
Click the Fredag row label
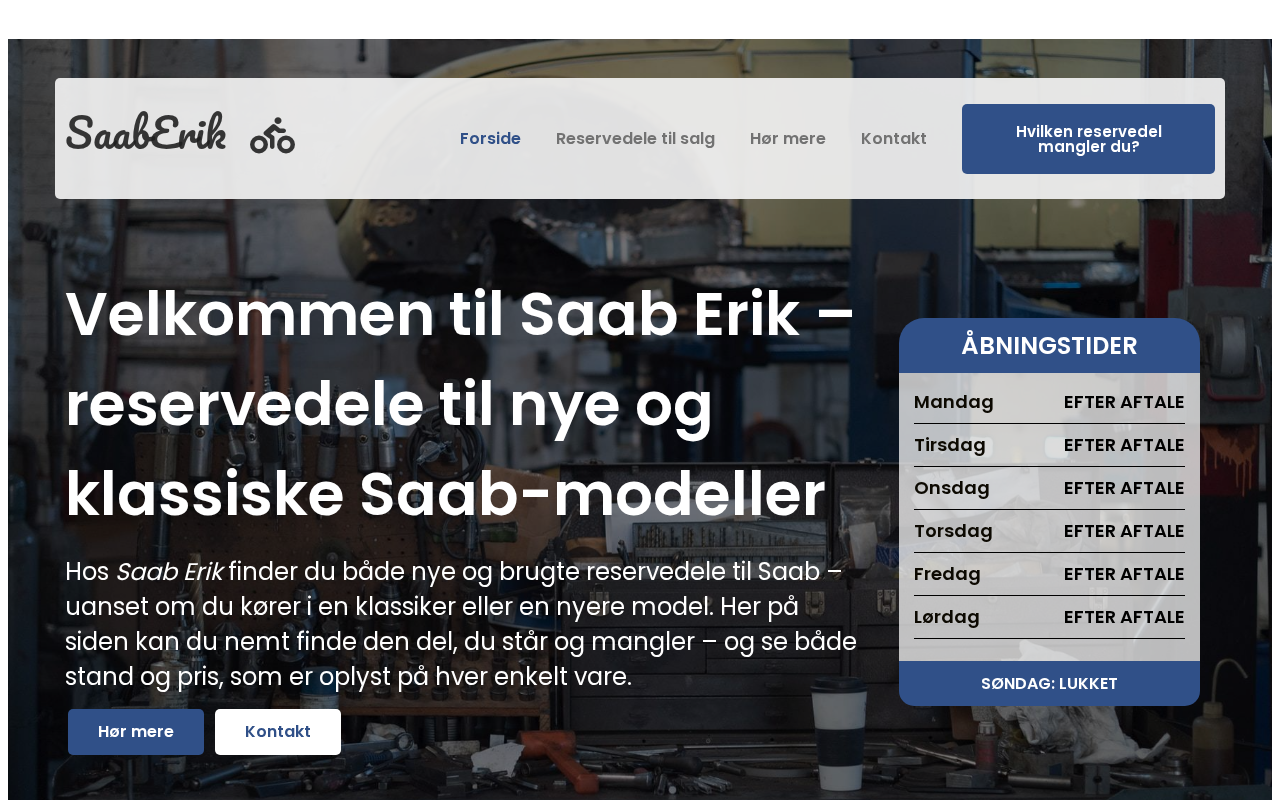click(947, 574)
